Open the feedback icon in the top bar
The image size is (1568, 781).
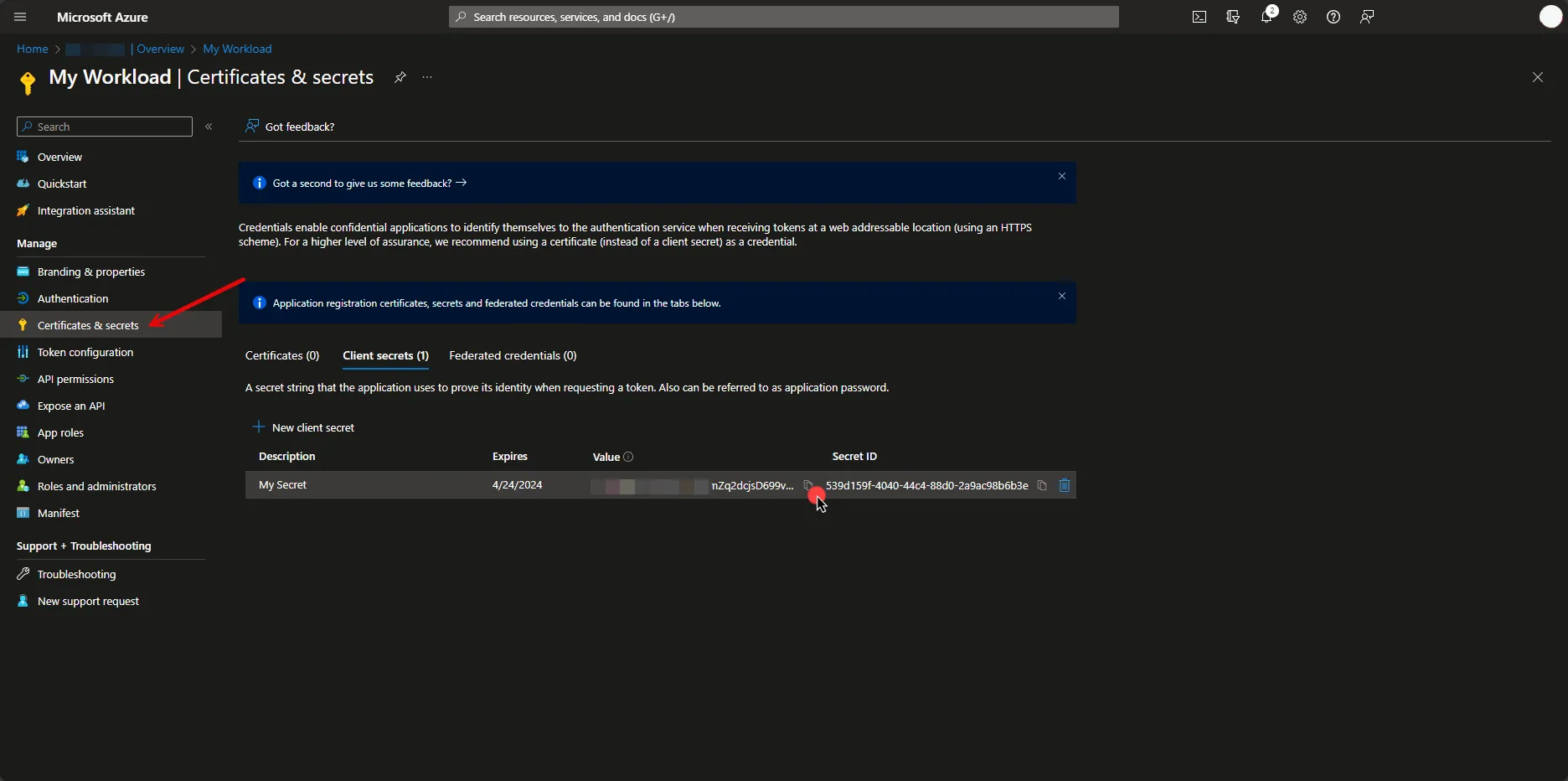(1367, 17)
